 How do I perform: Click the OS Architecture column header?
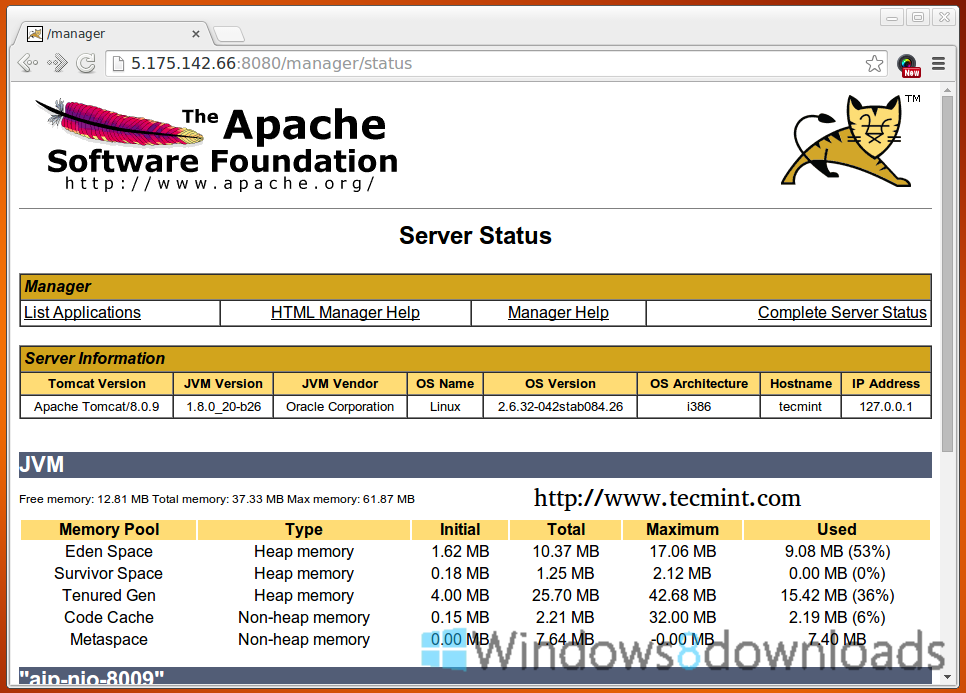coord(699,384)
